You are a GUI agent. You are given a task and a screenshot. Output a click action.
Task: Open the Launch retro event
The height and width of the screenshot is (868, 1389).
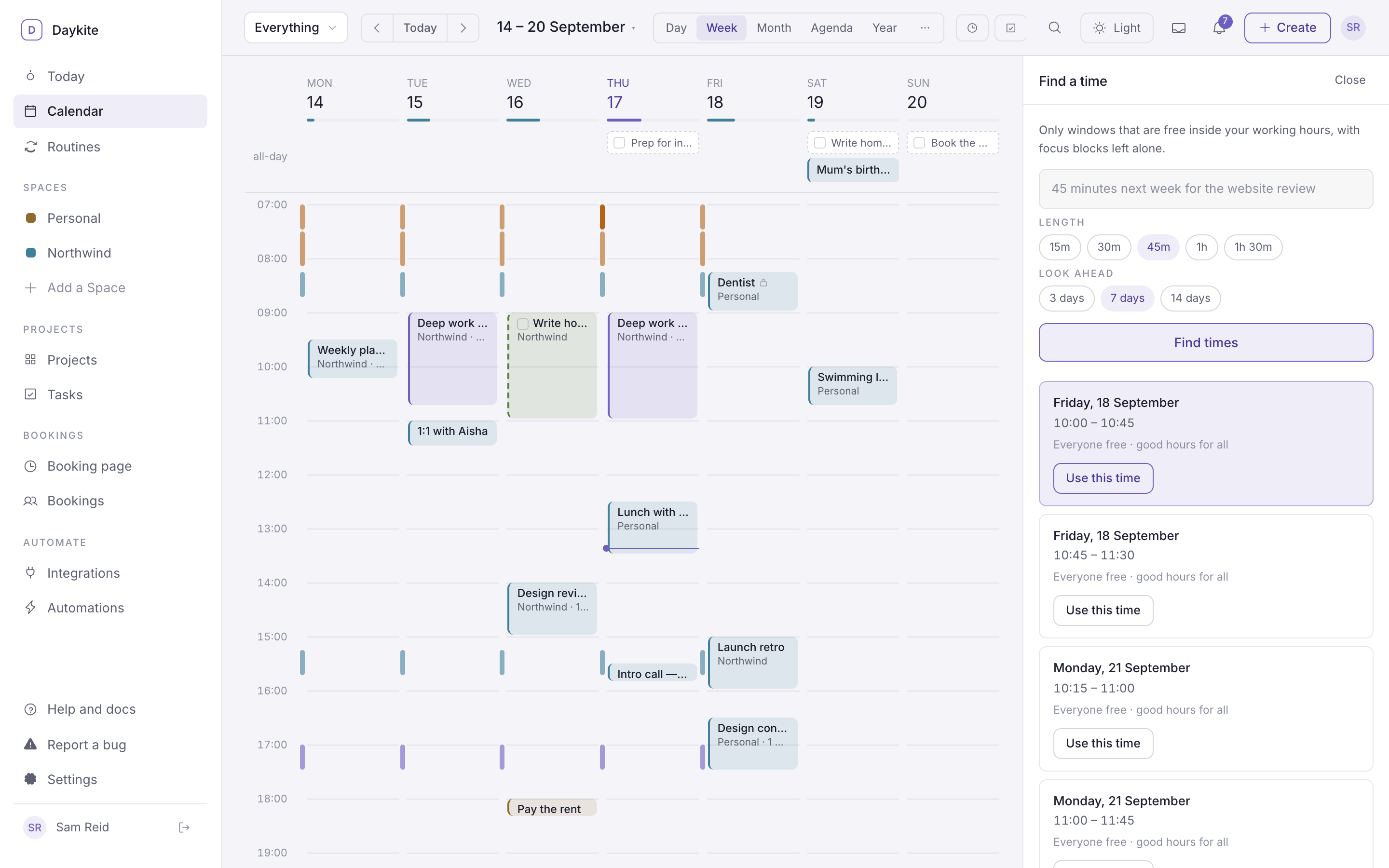(752, 663)
